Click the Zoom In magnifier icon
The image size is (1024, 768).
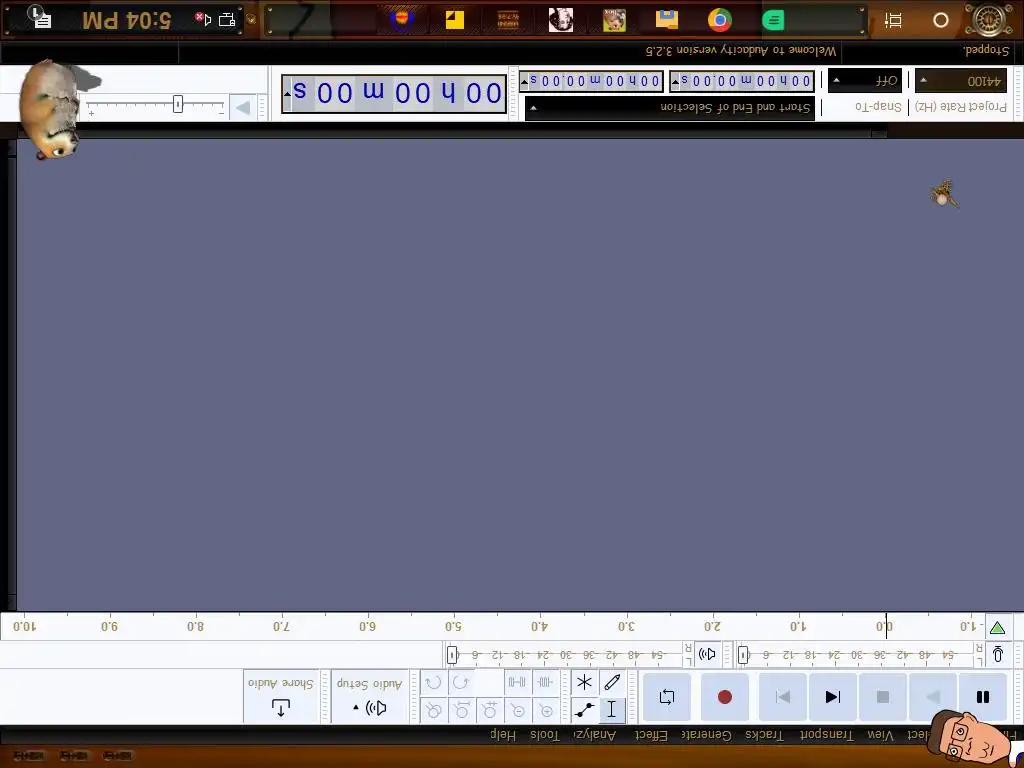(x=546, y=710)
